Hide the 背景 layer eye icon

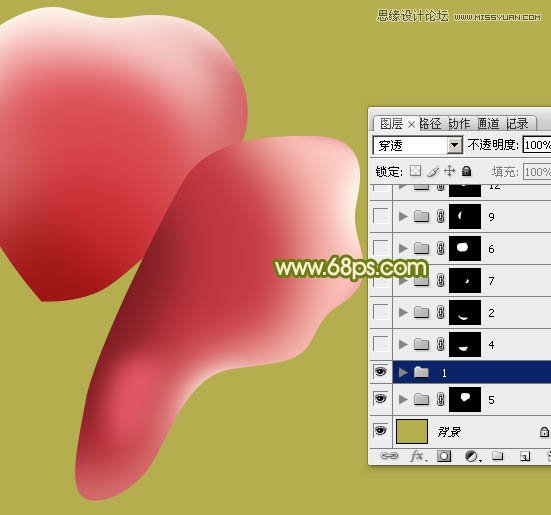click(381, 431)
